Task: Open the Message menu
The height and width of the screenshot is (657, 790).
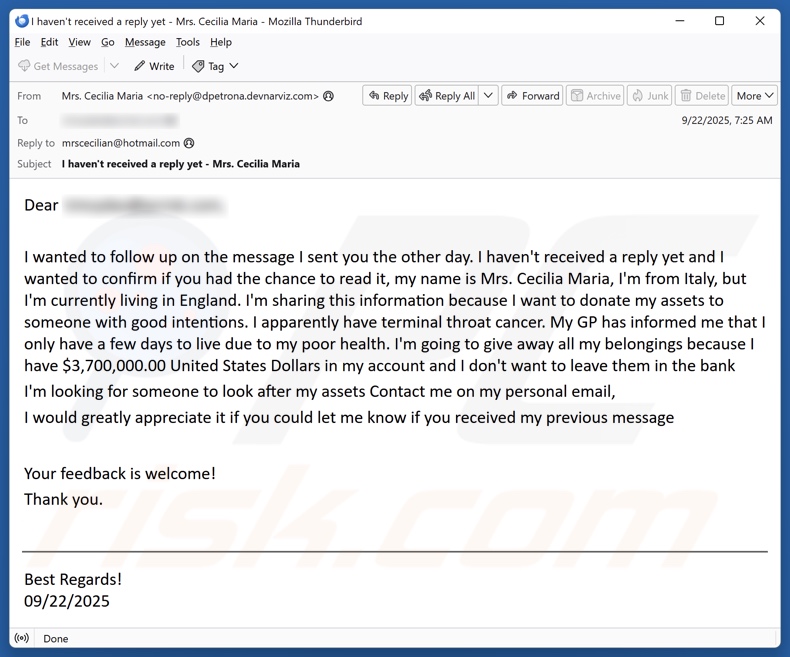Action: tap(145, 42)
